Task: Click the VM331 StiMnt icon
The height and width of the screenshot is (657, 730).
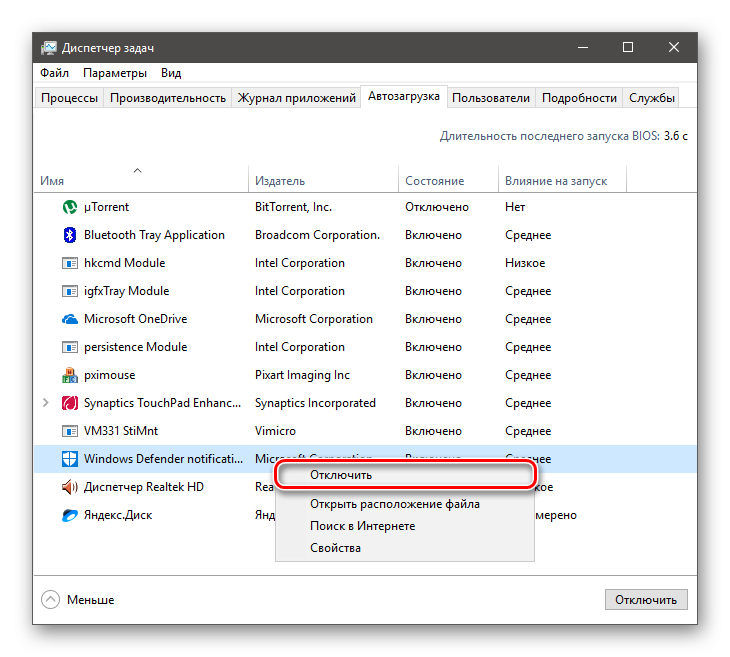Action: pos(70,431)
